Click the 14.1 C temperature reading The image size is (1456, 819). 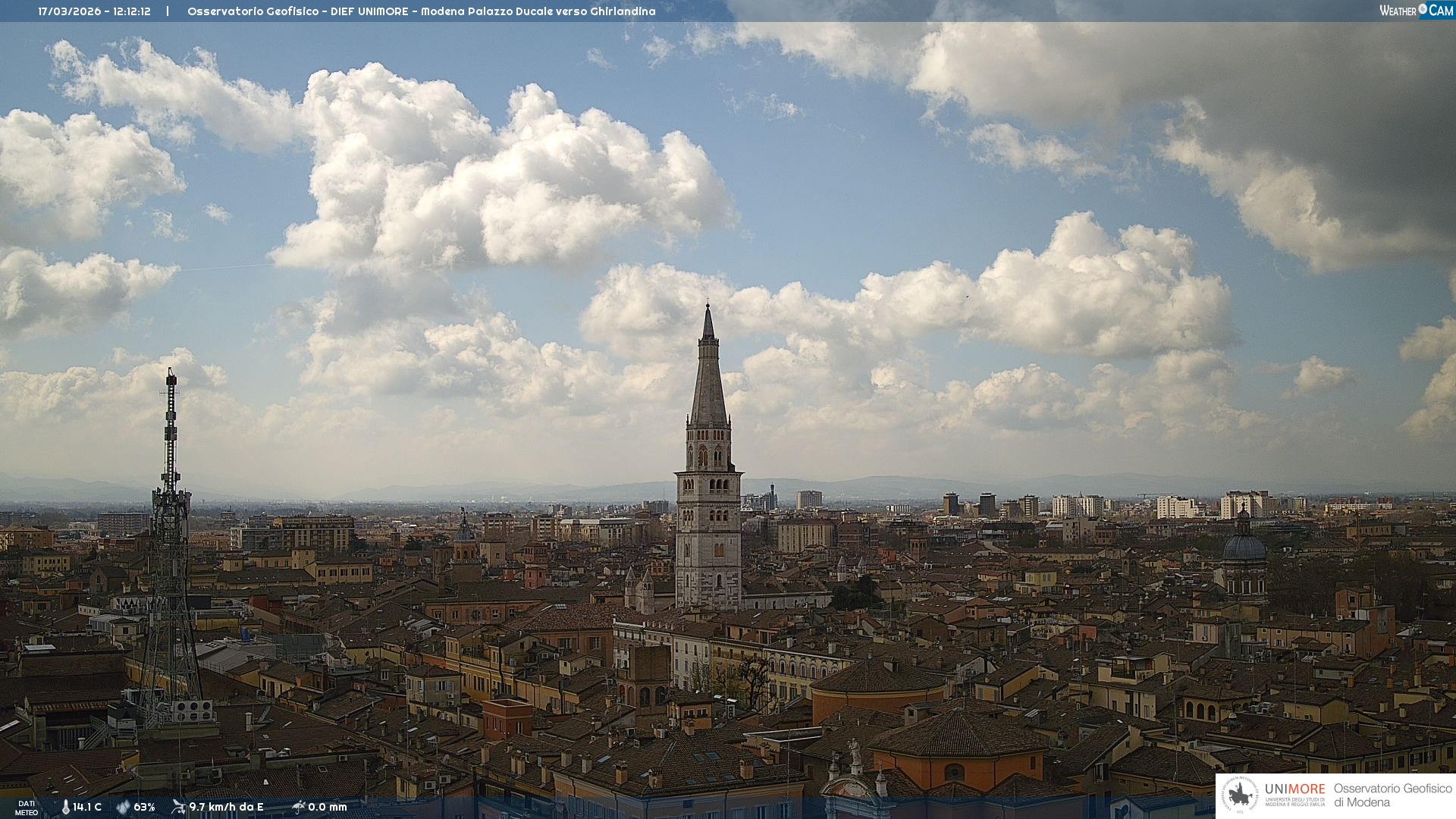[87, 807]
